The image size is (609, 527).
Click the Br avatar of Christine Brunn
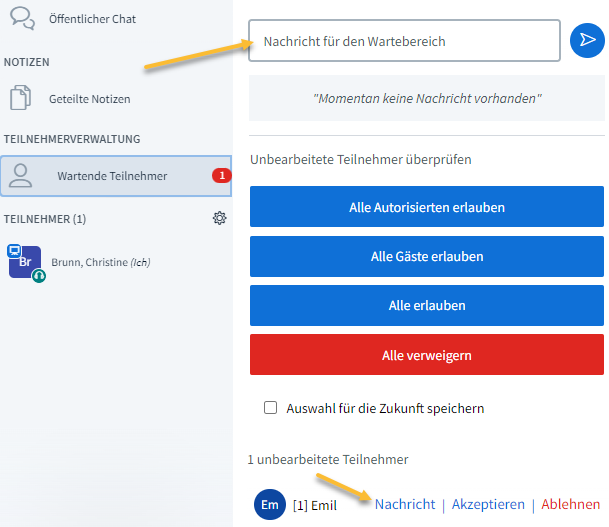pyautogui.click(x=25, y=261)
